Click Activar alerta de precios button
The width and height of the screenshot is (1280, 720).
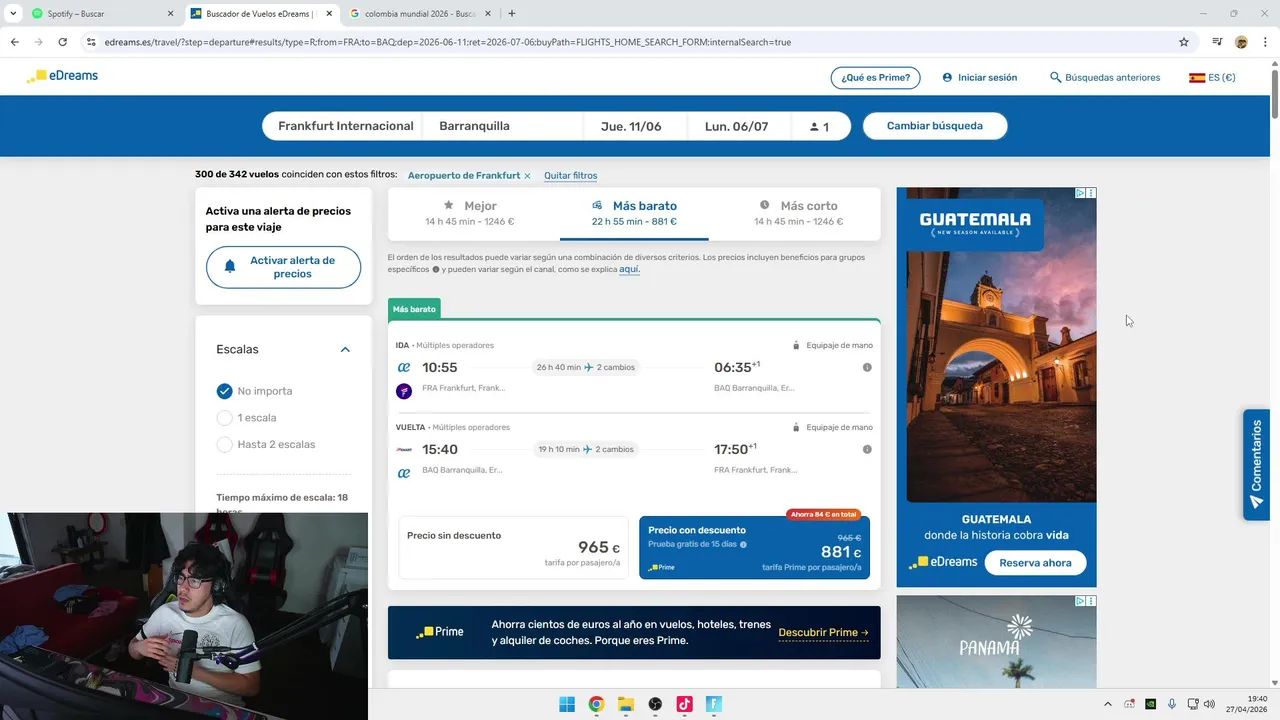284,267
